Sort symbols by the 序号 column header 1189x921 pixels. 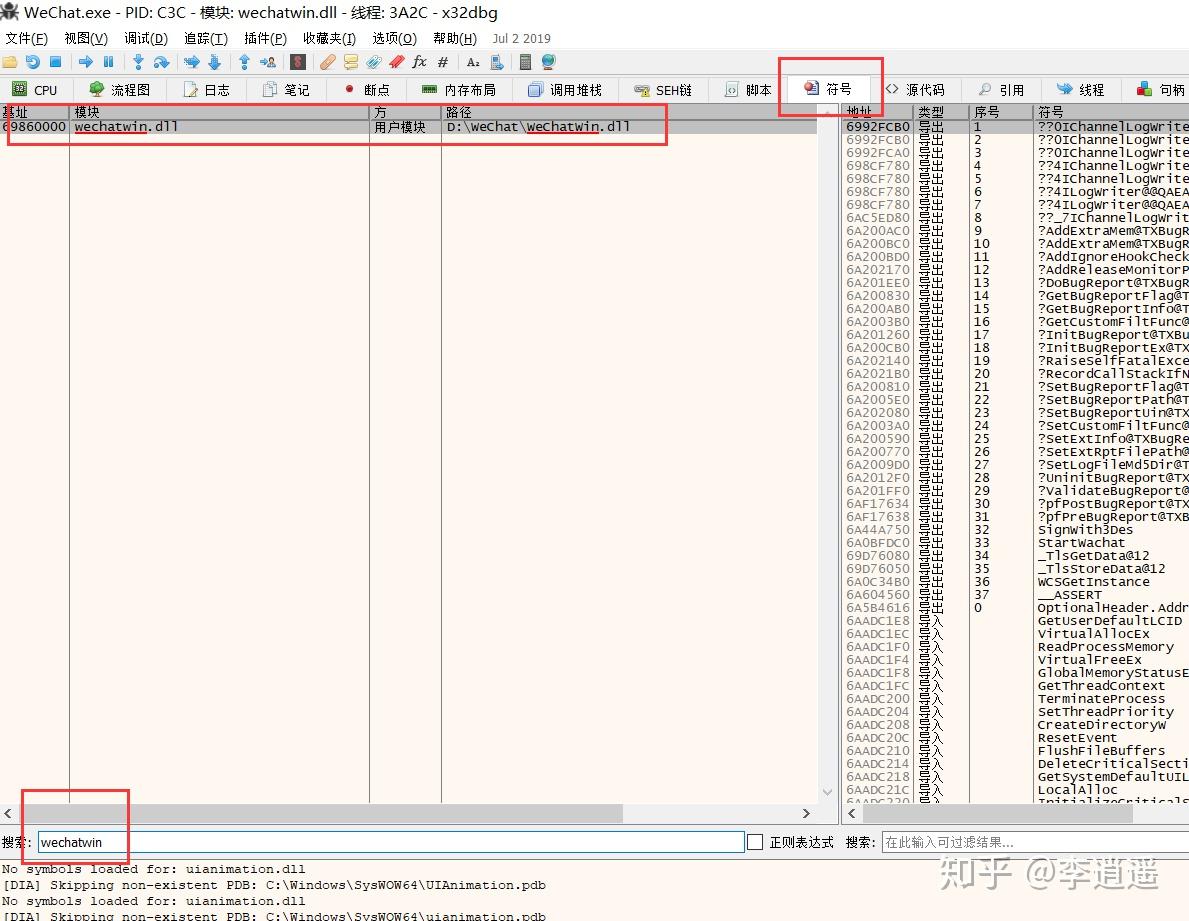click(x=1001, y=111)
